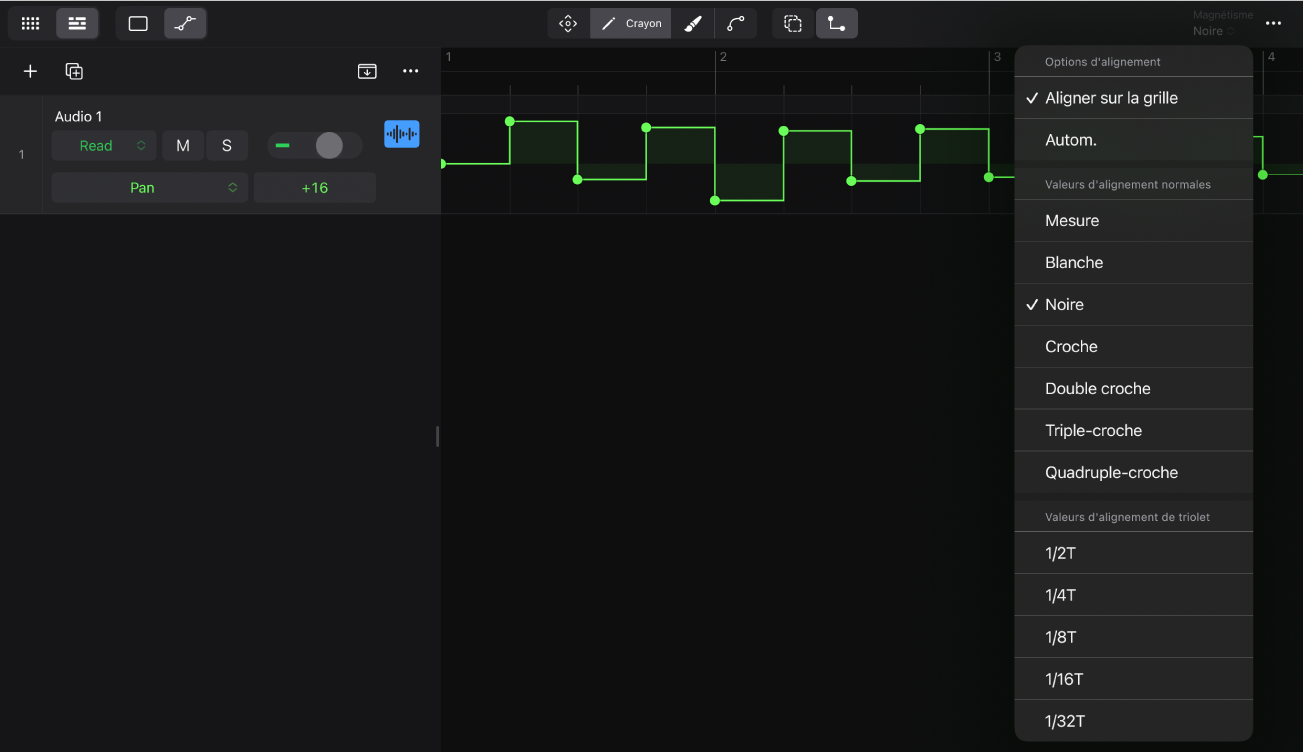1303x753 pixels.
Task: Select 'Autom.' alignment option
Action: (x=1134, y=140)
